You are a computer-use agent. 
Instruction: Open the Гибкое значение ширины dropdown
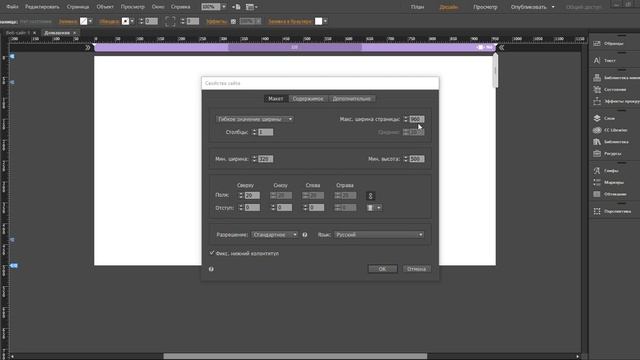[x=255, y=119]
